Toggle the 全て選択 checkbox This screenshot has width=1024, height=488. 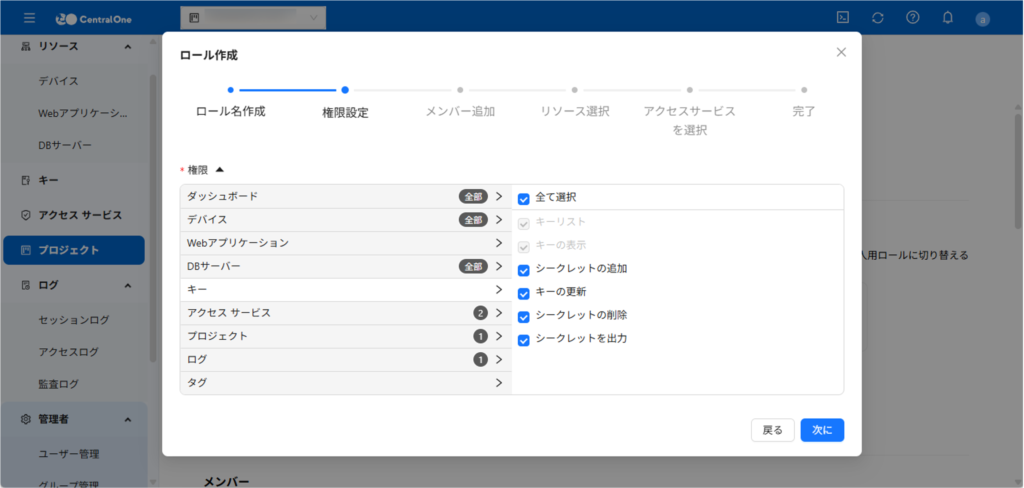pos(524,198)
